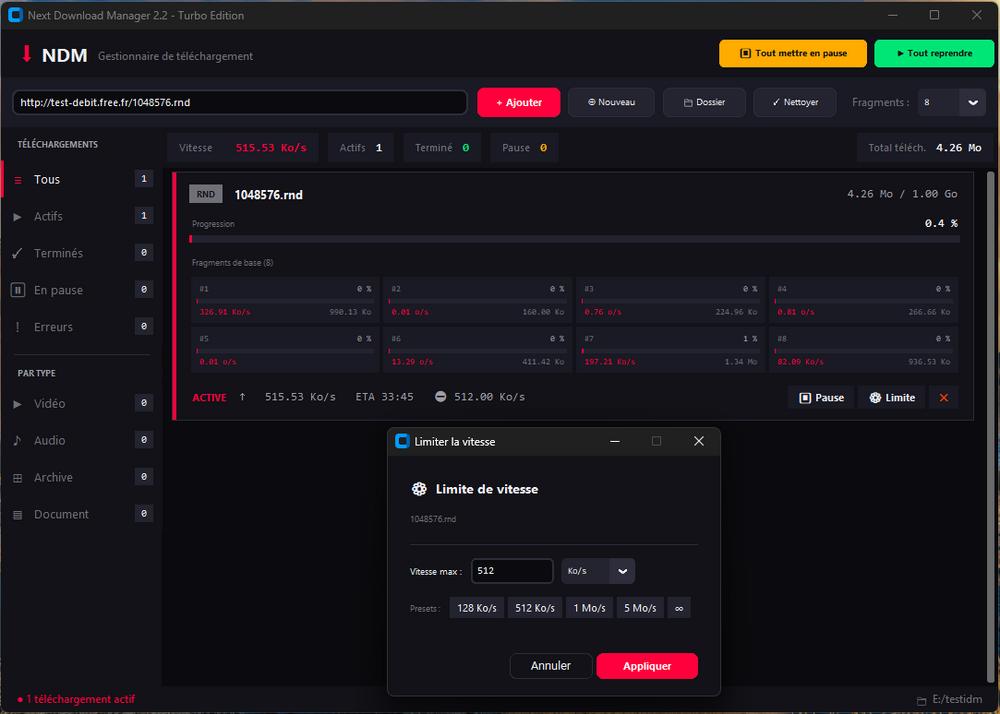Click the main Progression bar of 1048576.rnd
The height and width of the screenshot is (714, 1000).
[x=575, y=239]
